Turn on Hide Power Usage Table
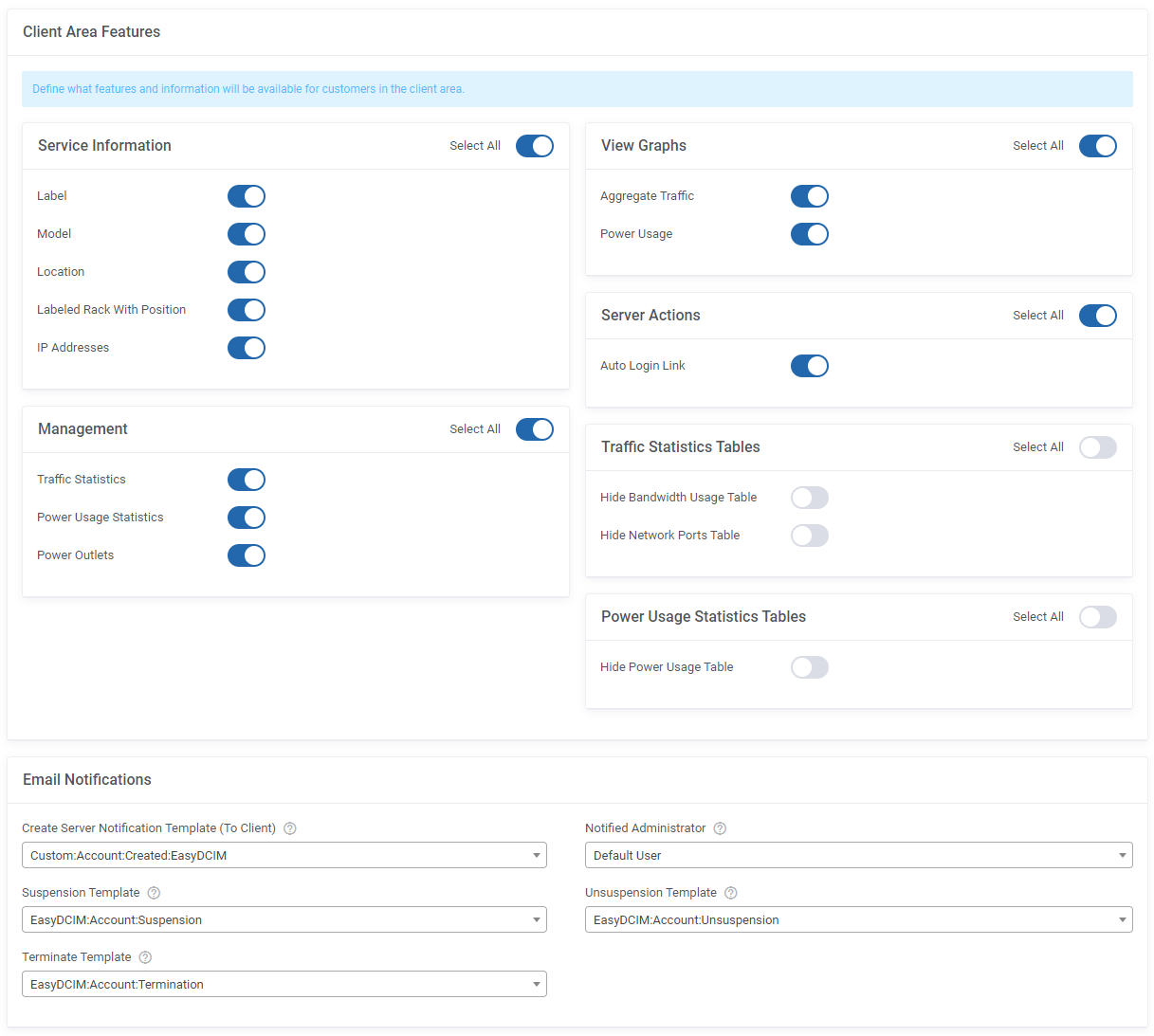The width and height of the screenshot is (1154, 1036). click(810, 667)
